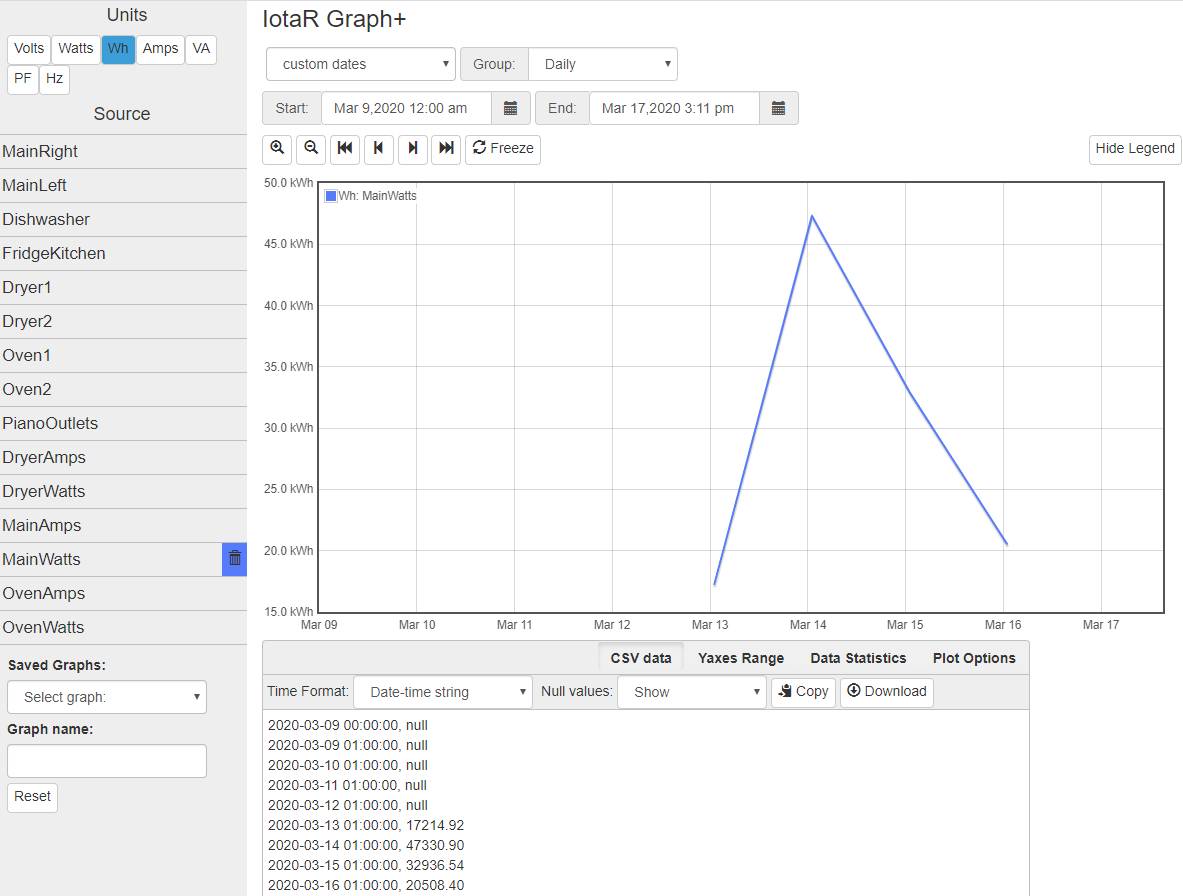Open the End date calendar picker
This screenshot has height=896, width=1183.
(779, 109)
